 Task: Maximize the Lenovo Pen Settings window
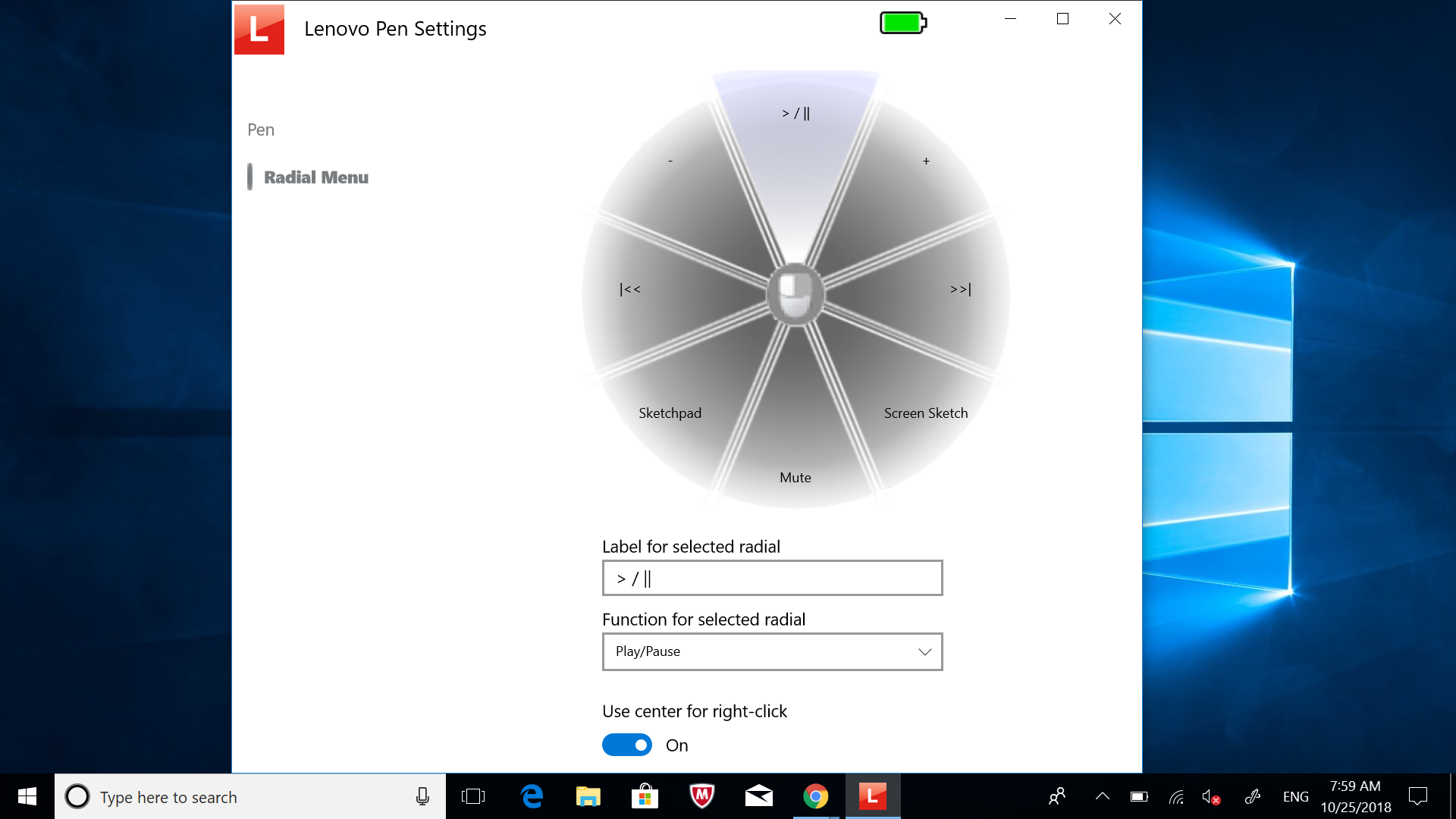(x=1062, y=18)
